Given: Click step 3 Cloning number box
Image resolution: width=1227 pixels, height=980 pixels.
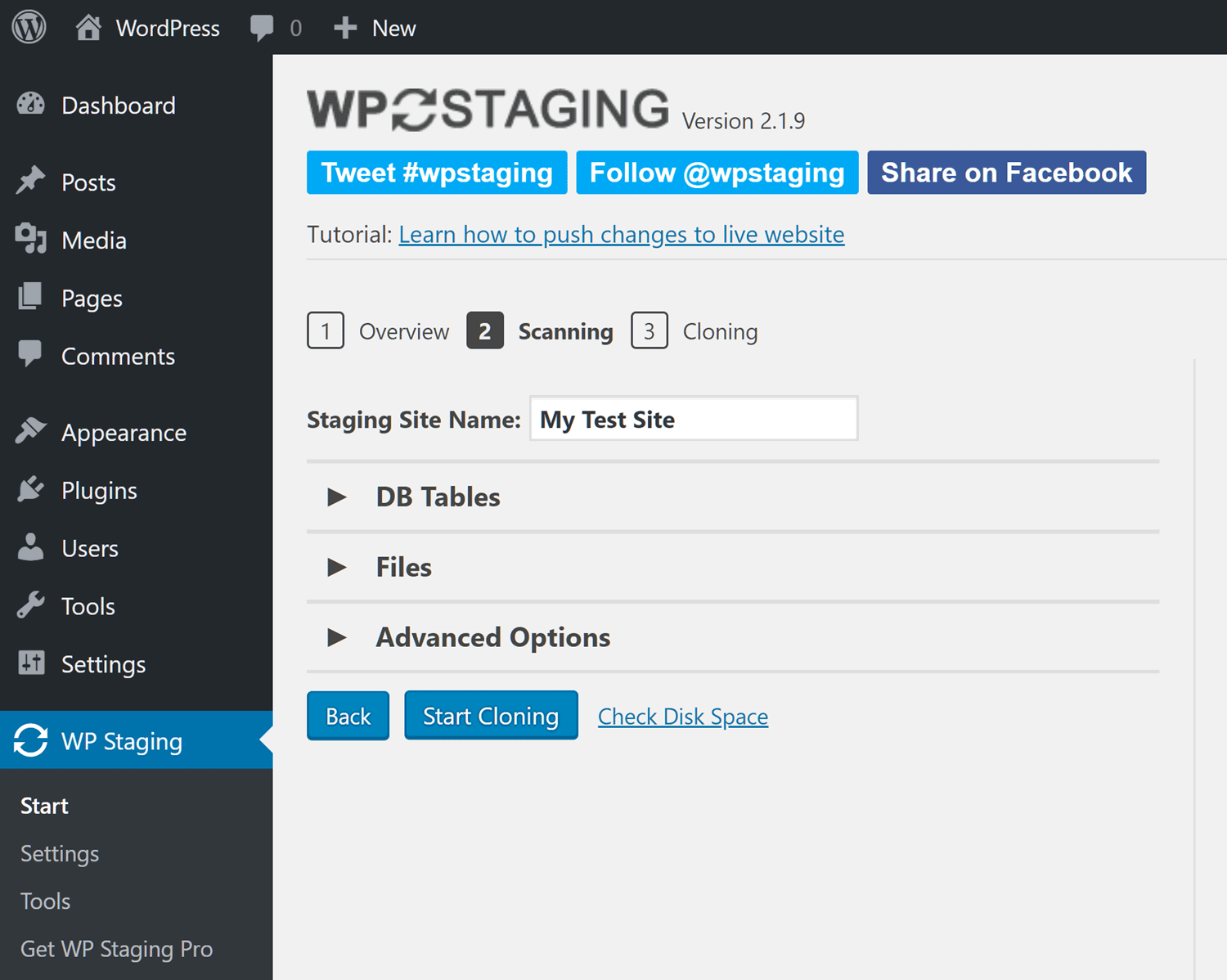Looking at the screenshot, I should point(649,330).
